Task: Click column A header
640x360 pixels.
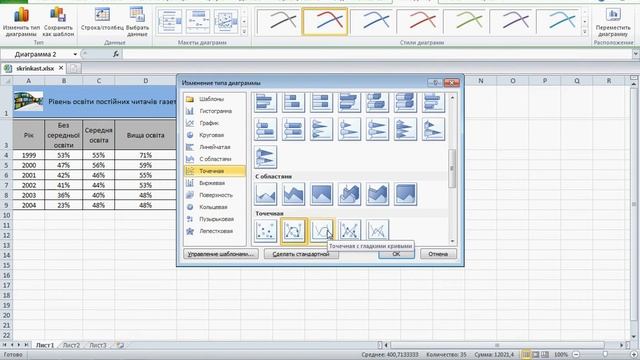Action: click(x=29, y=81)
